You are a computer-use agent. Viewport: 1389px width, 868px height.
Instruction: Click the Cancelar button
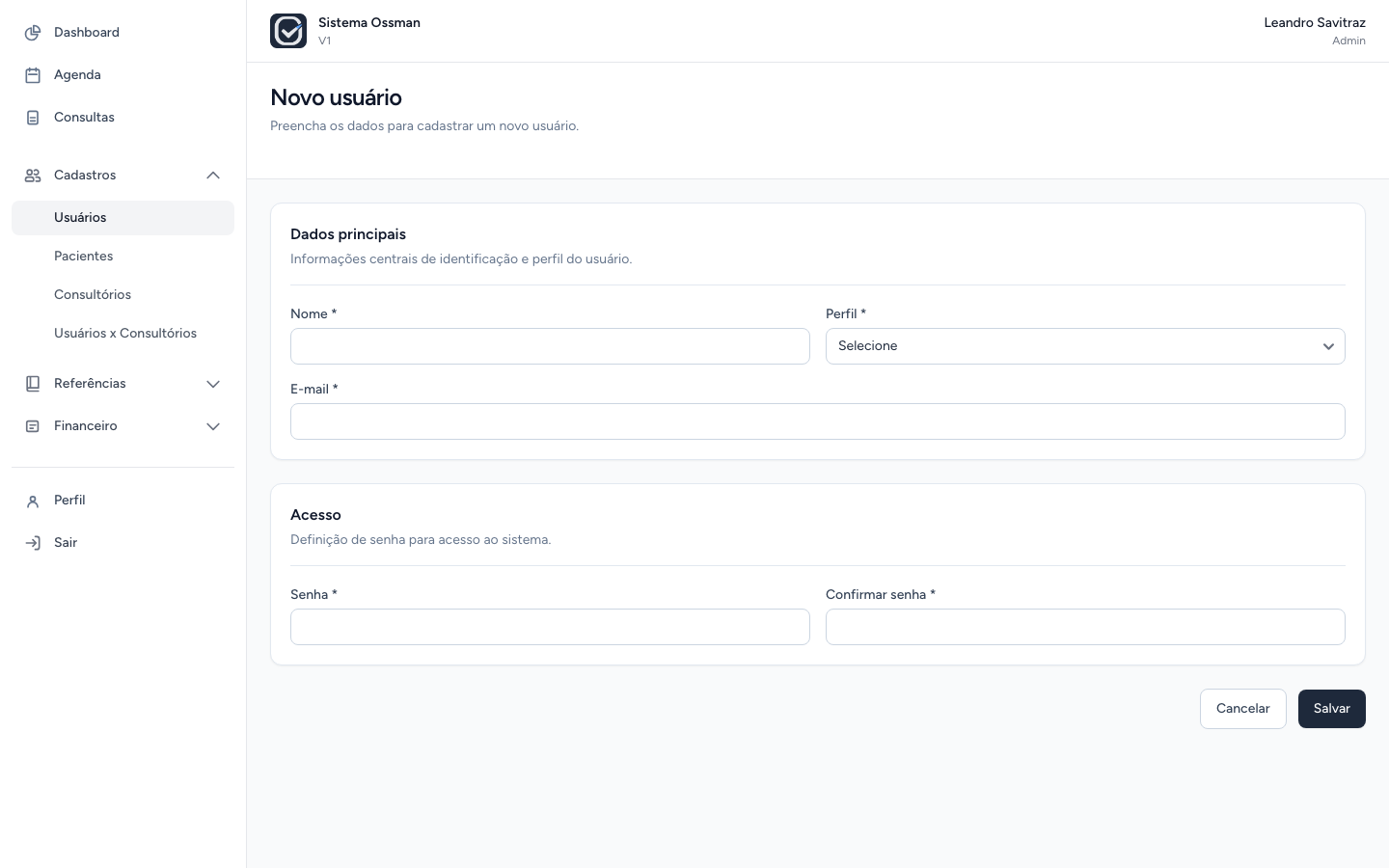pos(1243,709)
